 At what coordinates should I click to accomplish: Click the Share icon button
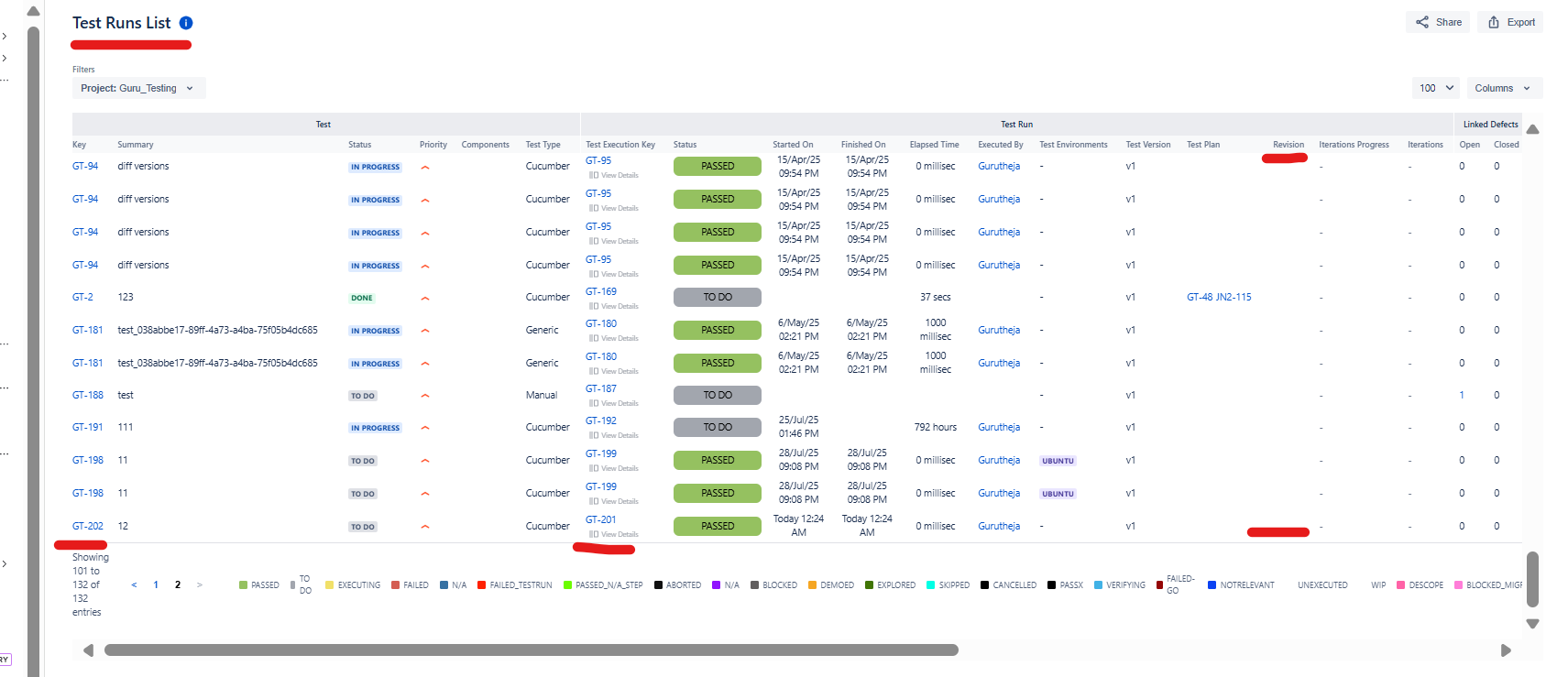pos(1422,22)
